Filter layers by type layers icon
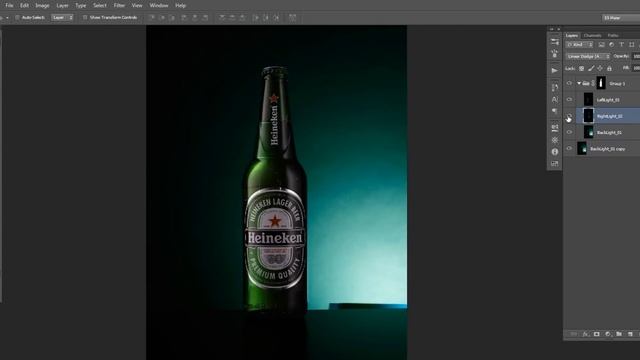 pyautogui.click(x=622, y=44)
